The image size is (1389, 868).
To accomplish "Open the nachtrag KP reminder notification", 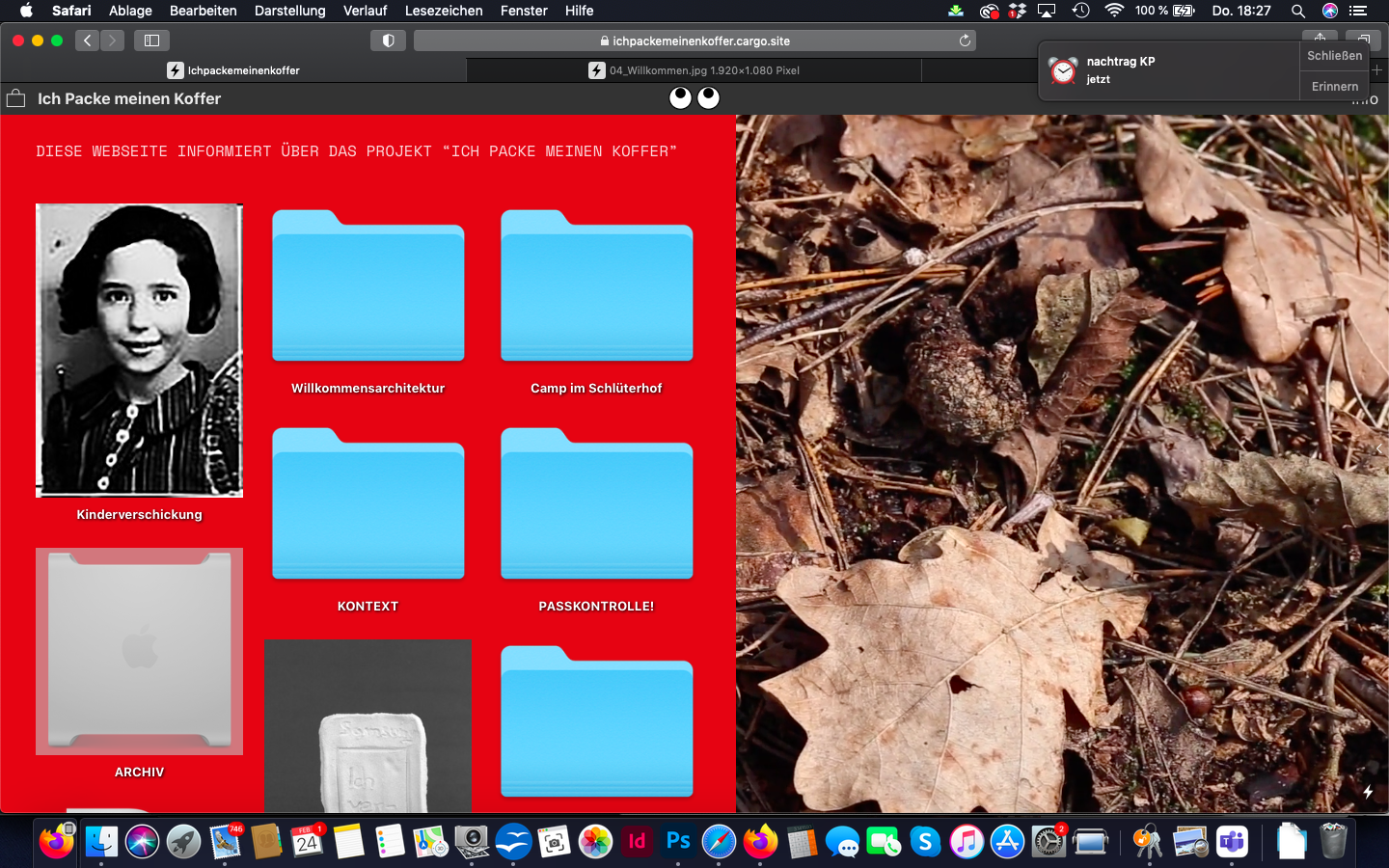I will 1169,70.
